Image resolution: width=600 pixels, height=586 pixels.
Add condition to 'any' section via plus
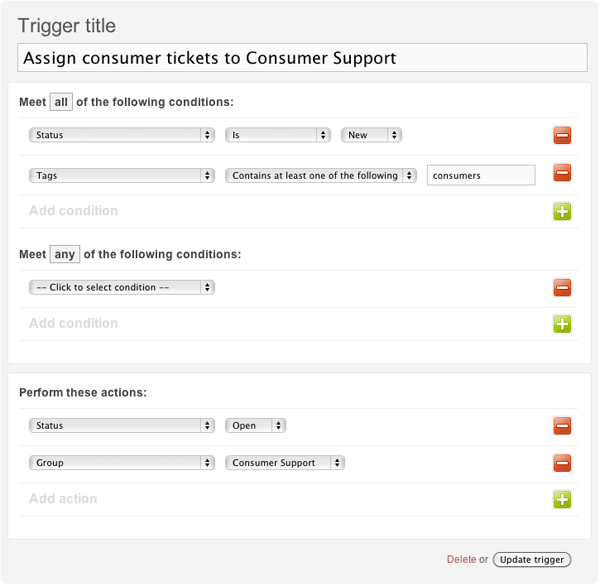tap(562, 324)
